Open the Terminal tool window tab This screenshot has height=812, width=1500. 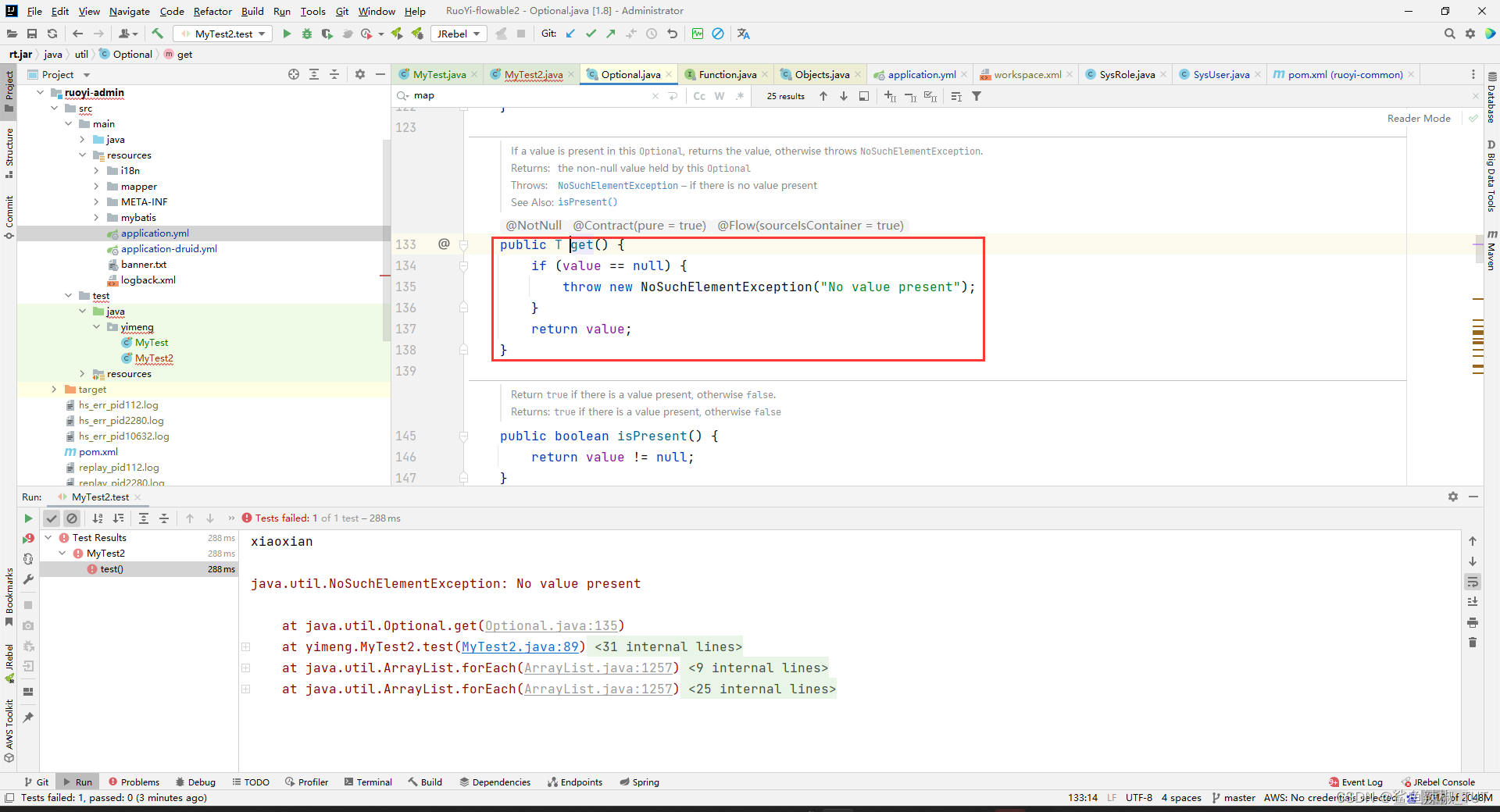coord(369,782)
